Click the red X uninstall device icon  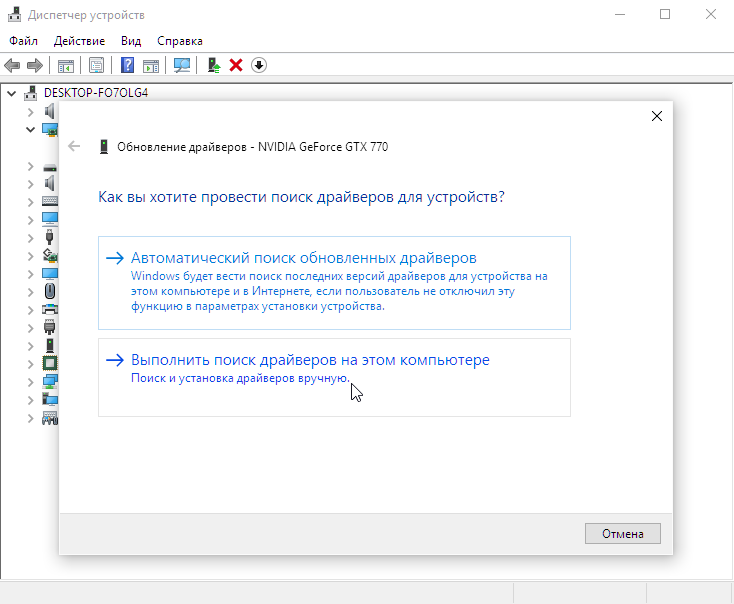pyautogui.click(x=236, y=65)
